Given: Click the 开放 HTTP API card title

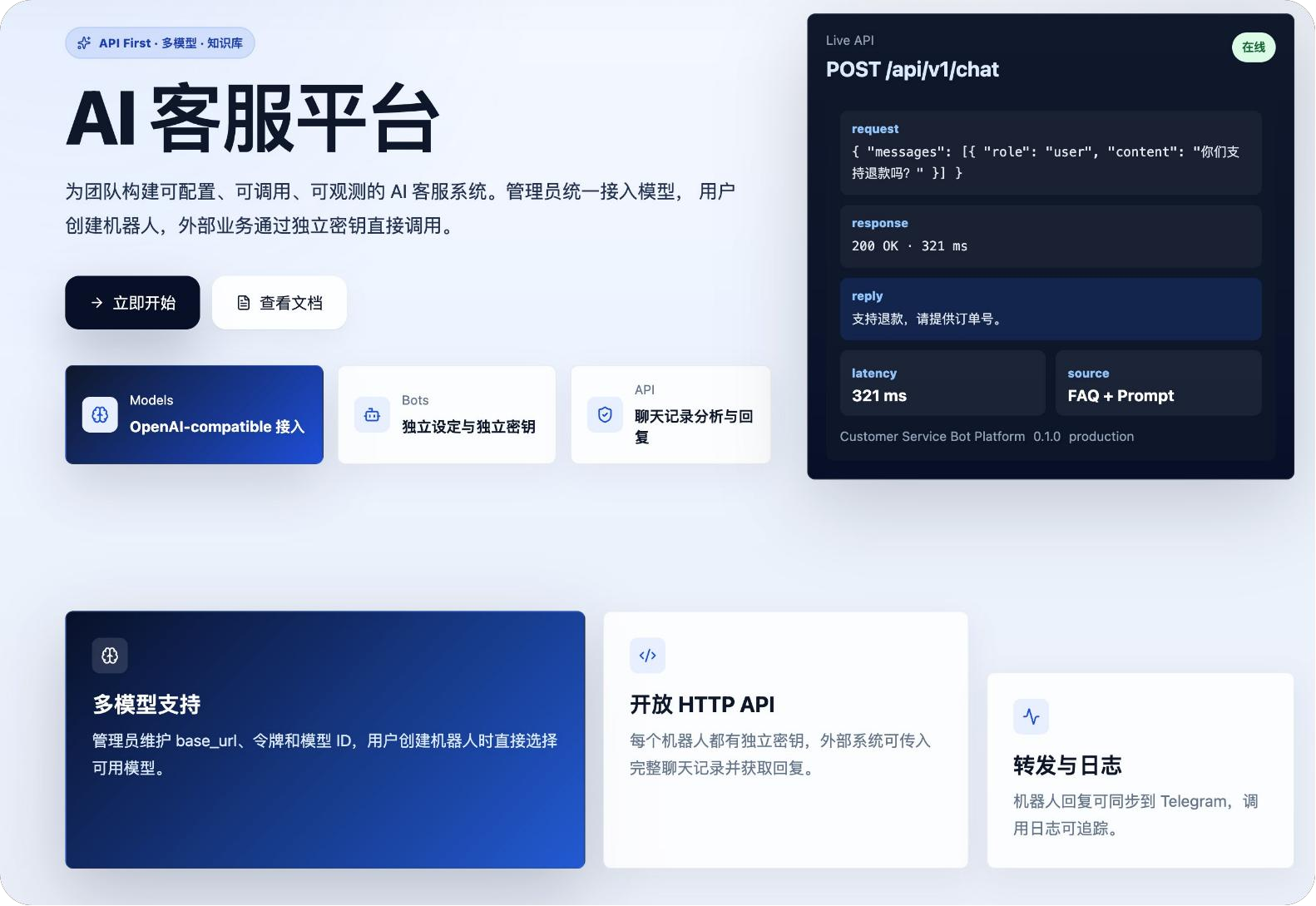Looking at the screenshot, I should pos(702,705).
